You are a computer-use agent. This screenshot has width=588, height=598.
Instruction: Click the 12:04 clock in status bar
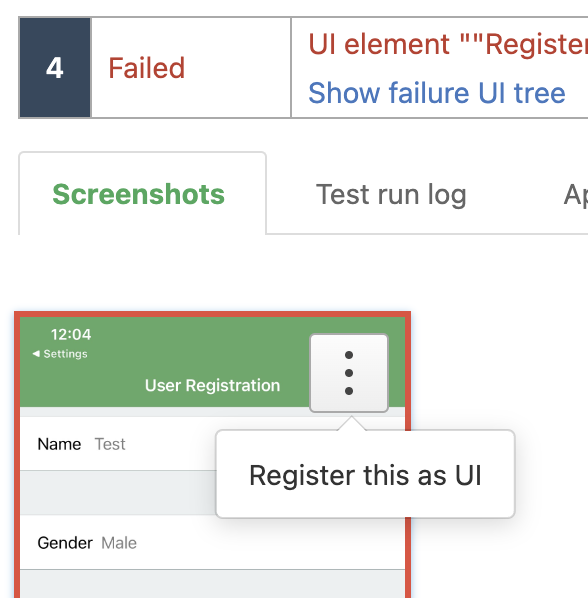point(71,334)
